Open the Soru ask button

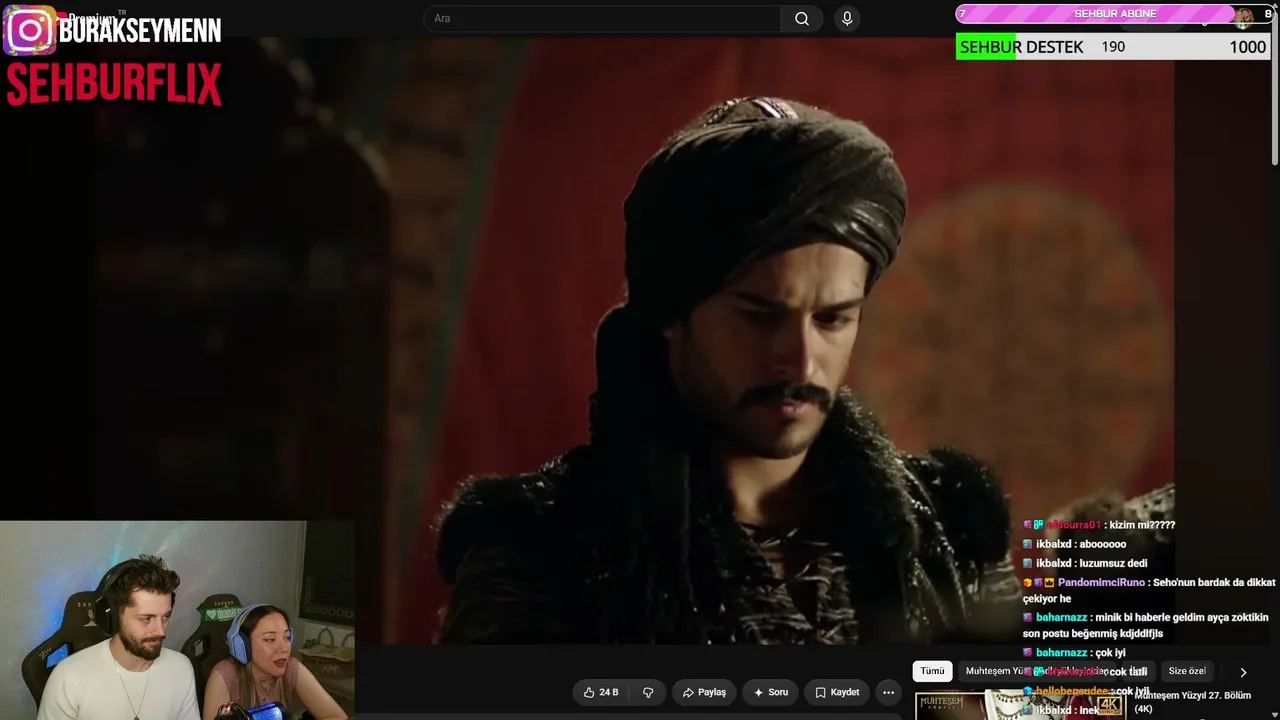(x=771, y=692)
